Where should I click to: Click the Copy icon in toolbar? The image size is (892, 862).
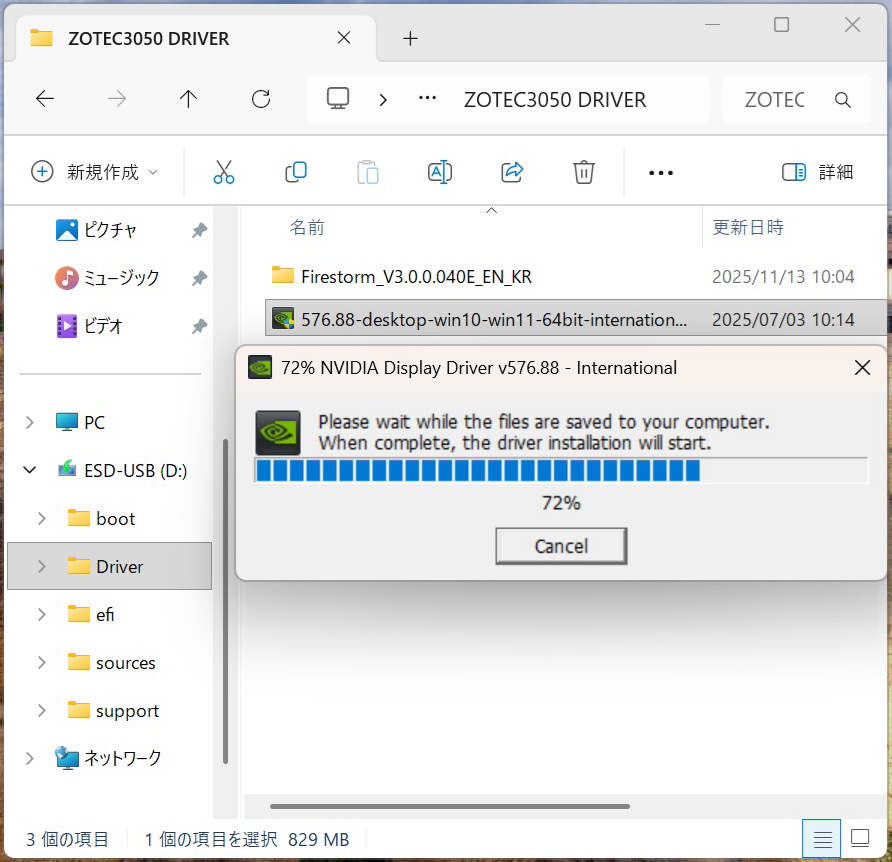(296, 172)
